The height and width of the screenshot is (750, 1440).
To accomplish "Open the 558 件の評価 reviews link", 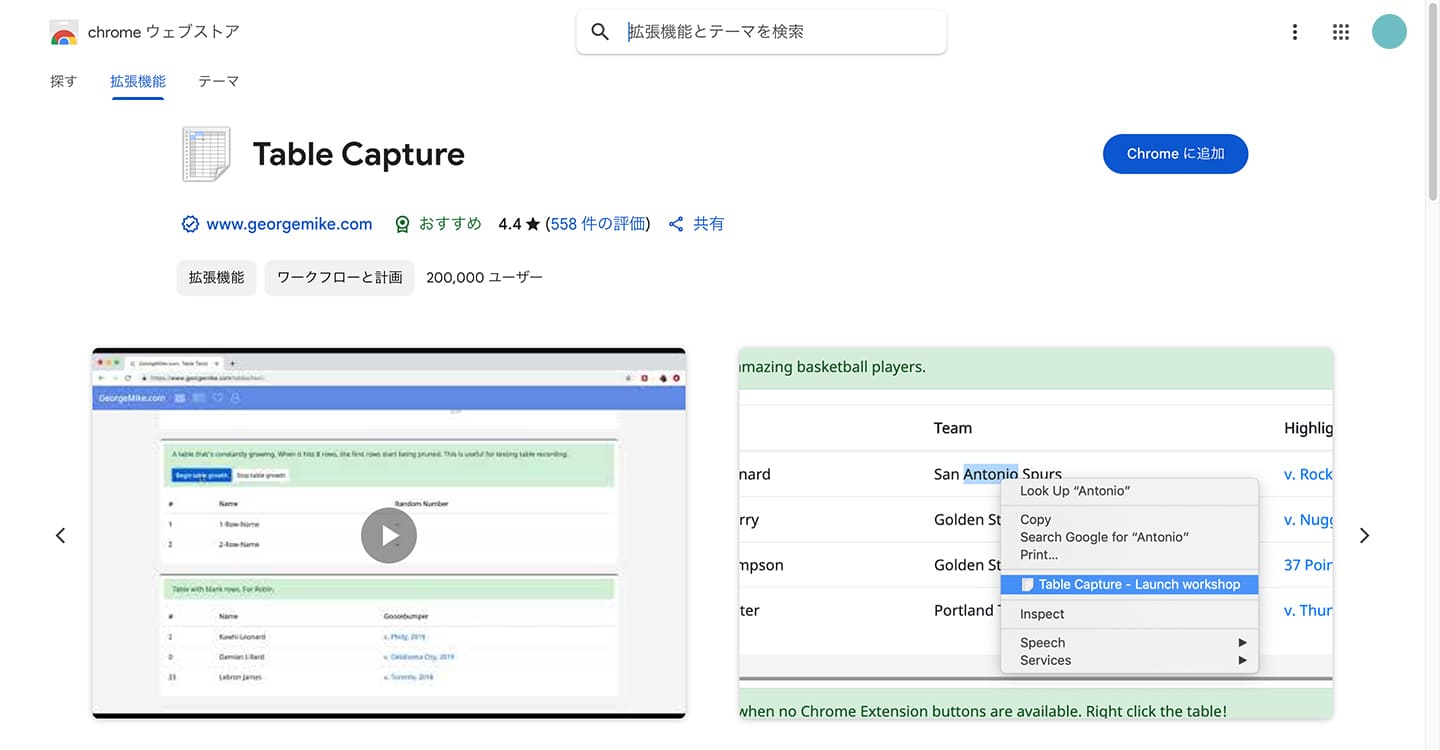I will tap(598, 224).
